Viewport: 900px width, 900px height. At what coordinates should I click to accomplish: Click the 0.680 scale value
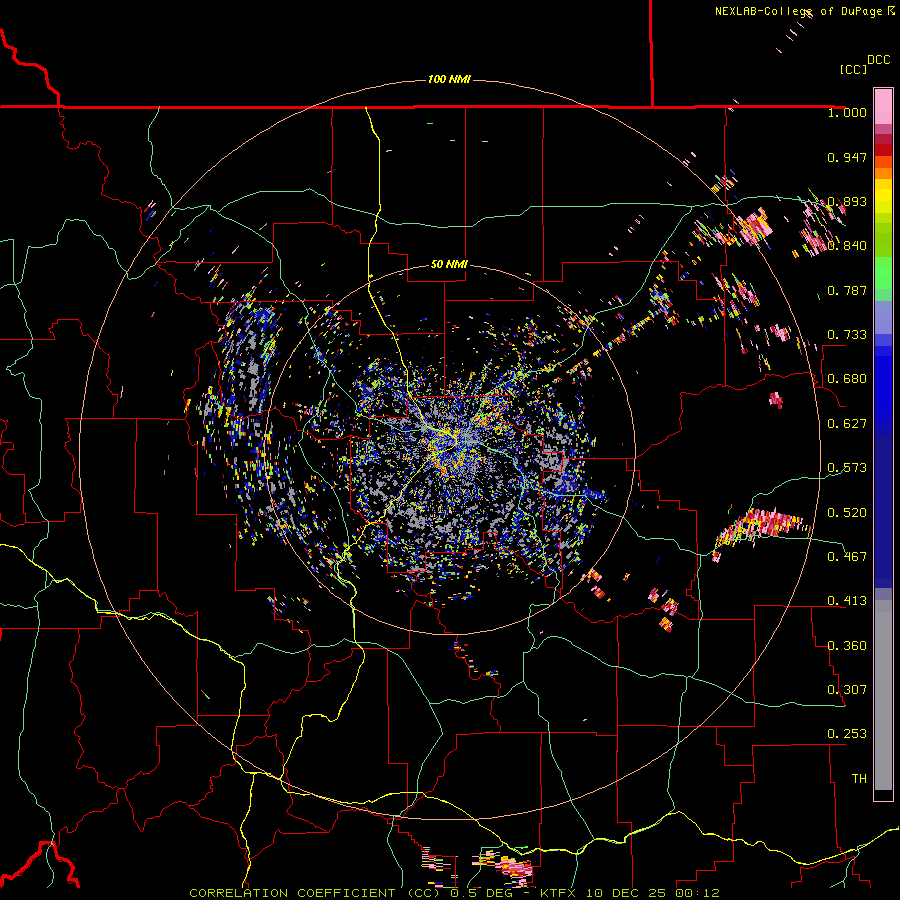(x=847, y=379)
